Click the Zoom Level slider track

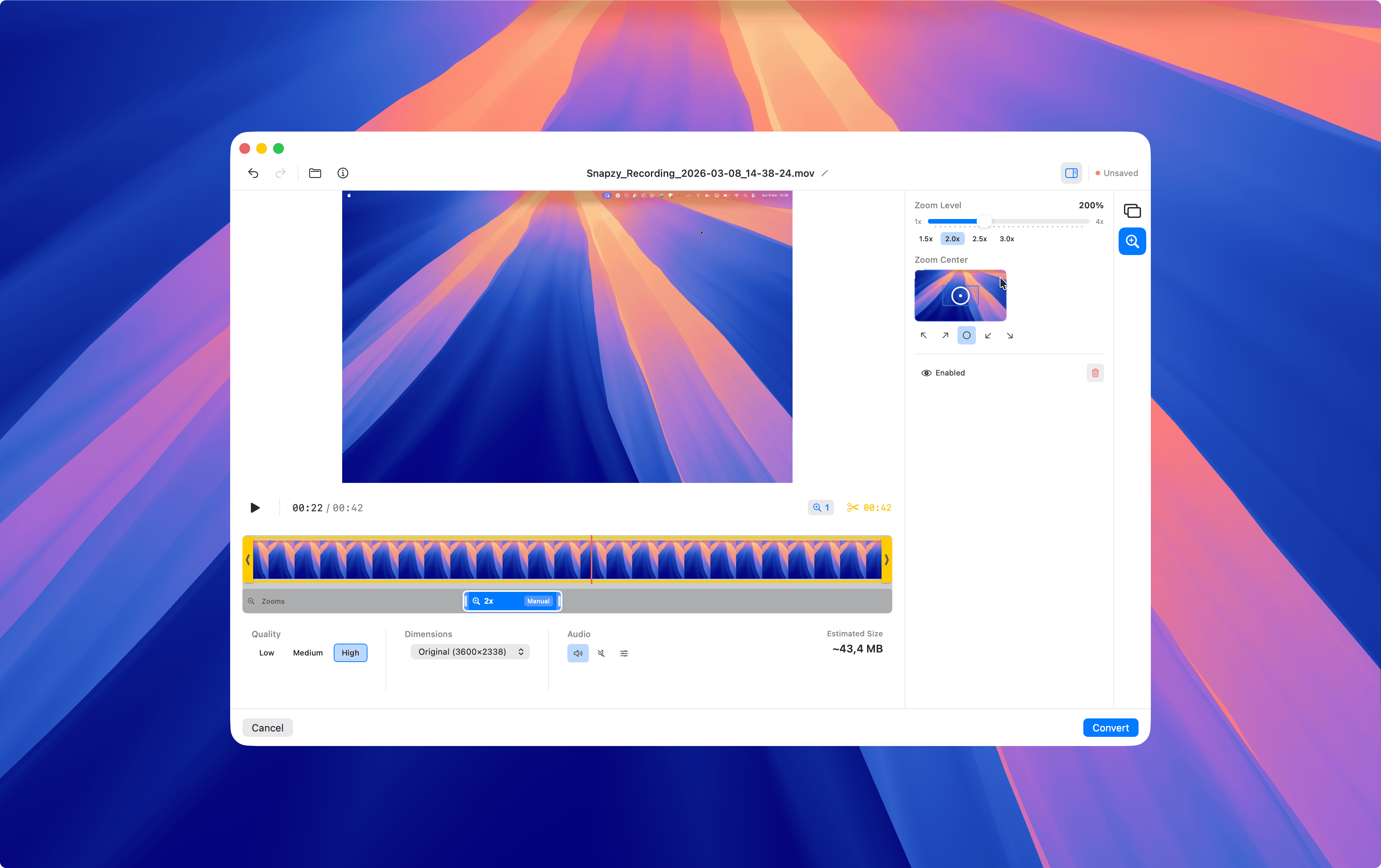[x=1032, y=221]
